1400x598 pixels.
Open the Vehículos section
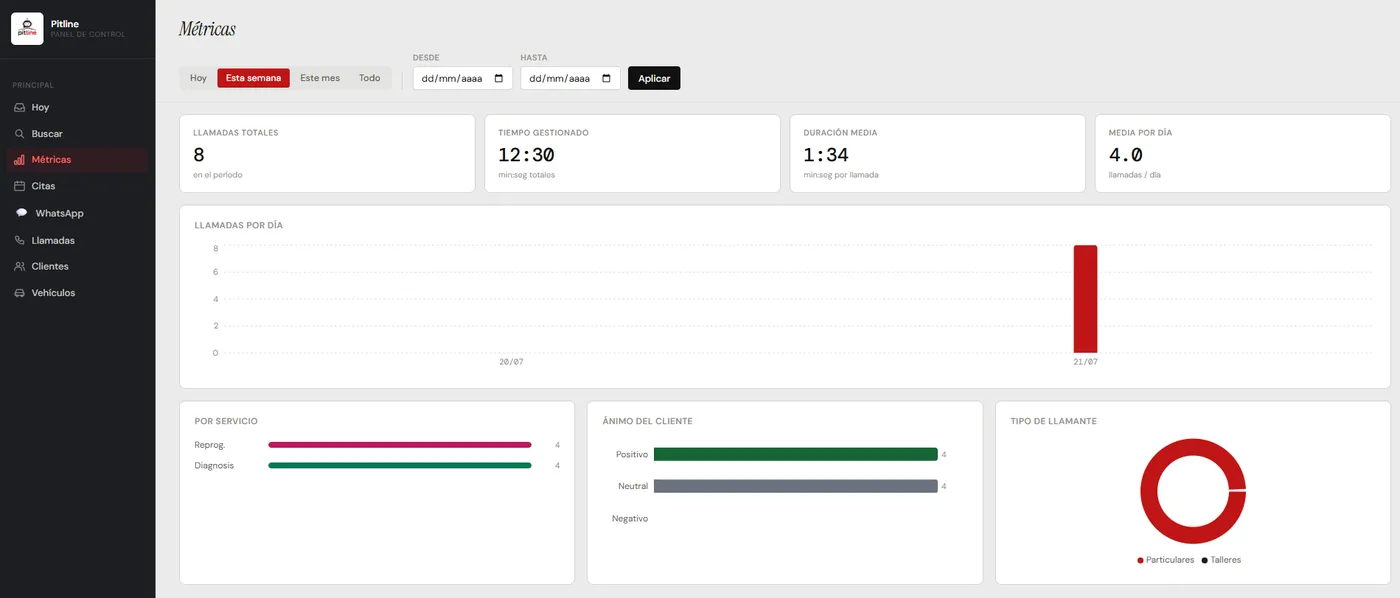pyautogui.click(x=78, y=293)
